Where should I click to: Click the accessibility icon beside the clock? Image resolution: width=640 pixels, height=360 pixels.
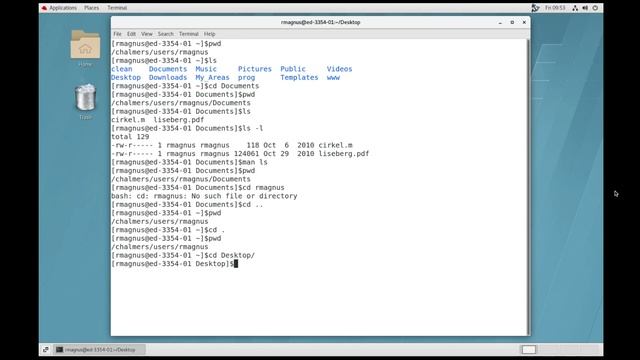tap(535, 8)
